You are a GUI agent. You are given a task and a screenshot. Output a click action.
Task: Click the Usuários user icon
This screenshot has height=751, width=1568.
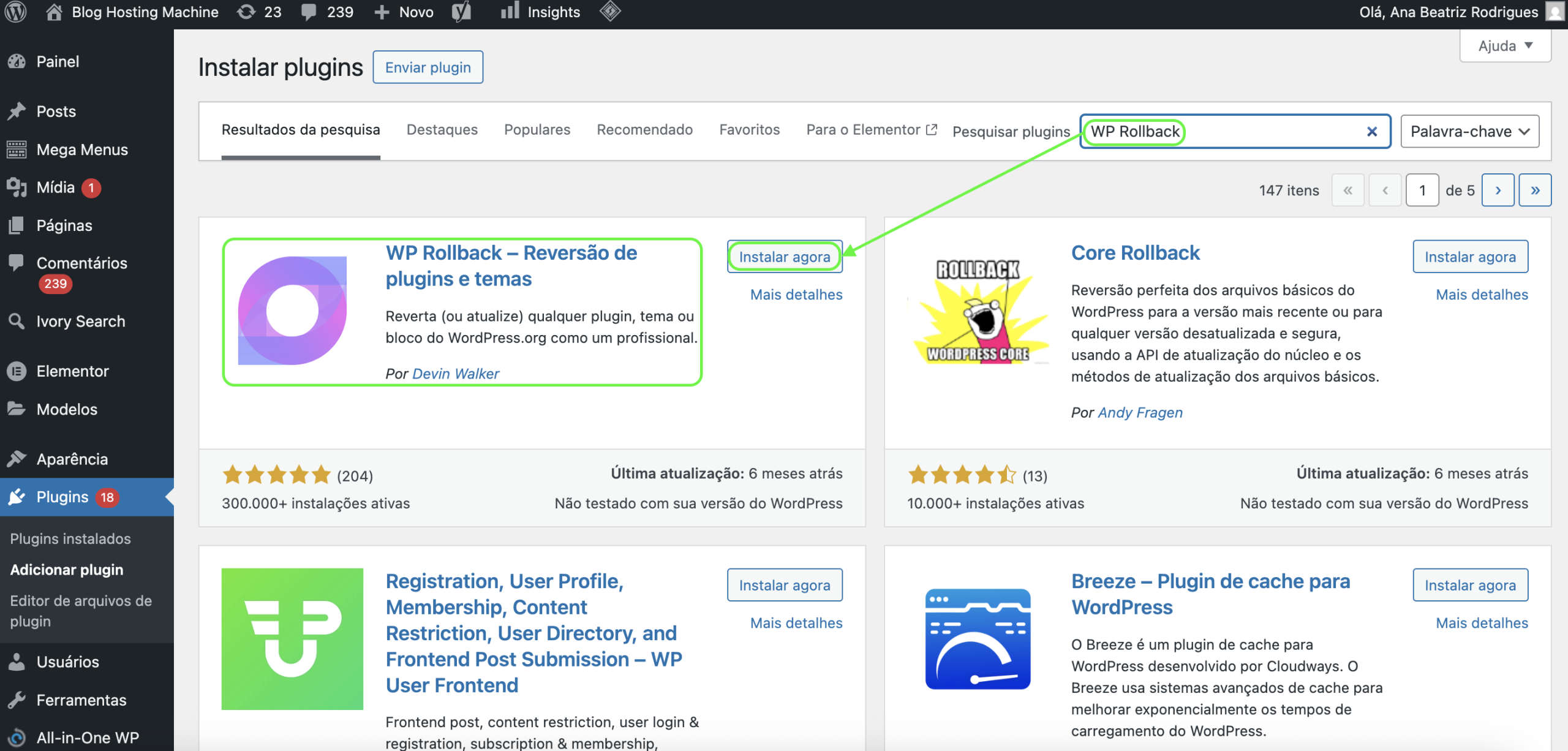click(x=17, y=662)
